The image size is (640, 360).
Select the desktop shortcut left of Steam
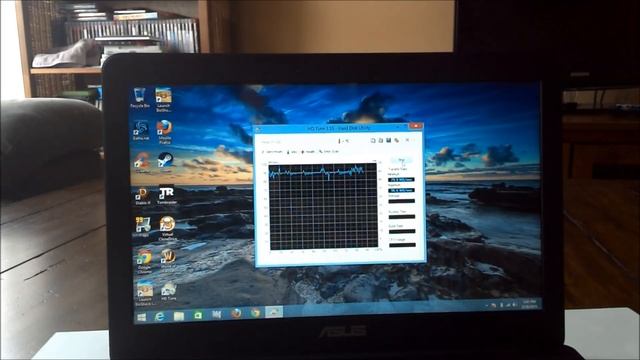[x=142, y=162]
